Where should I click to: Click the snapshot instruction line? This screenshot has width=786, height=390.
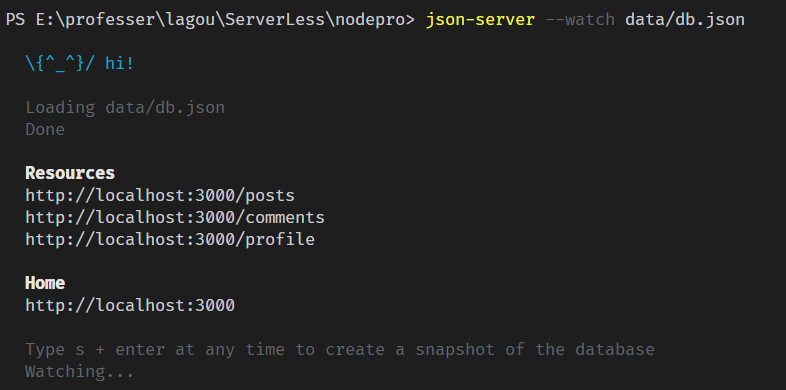pos(340,349)
